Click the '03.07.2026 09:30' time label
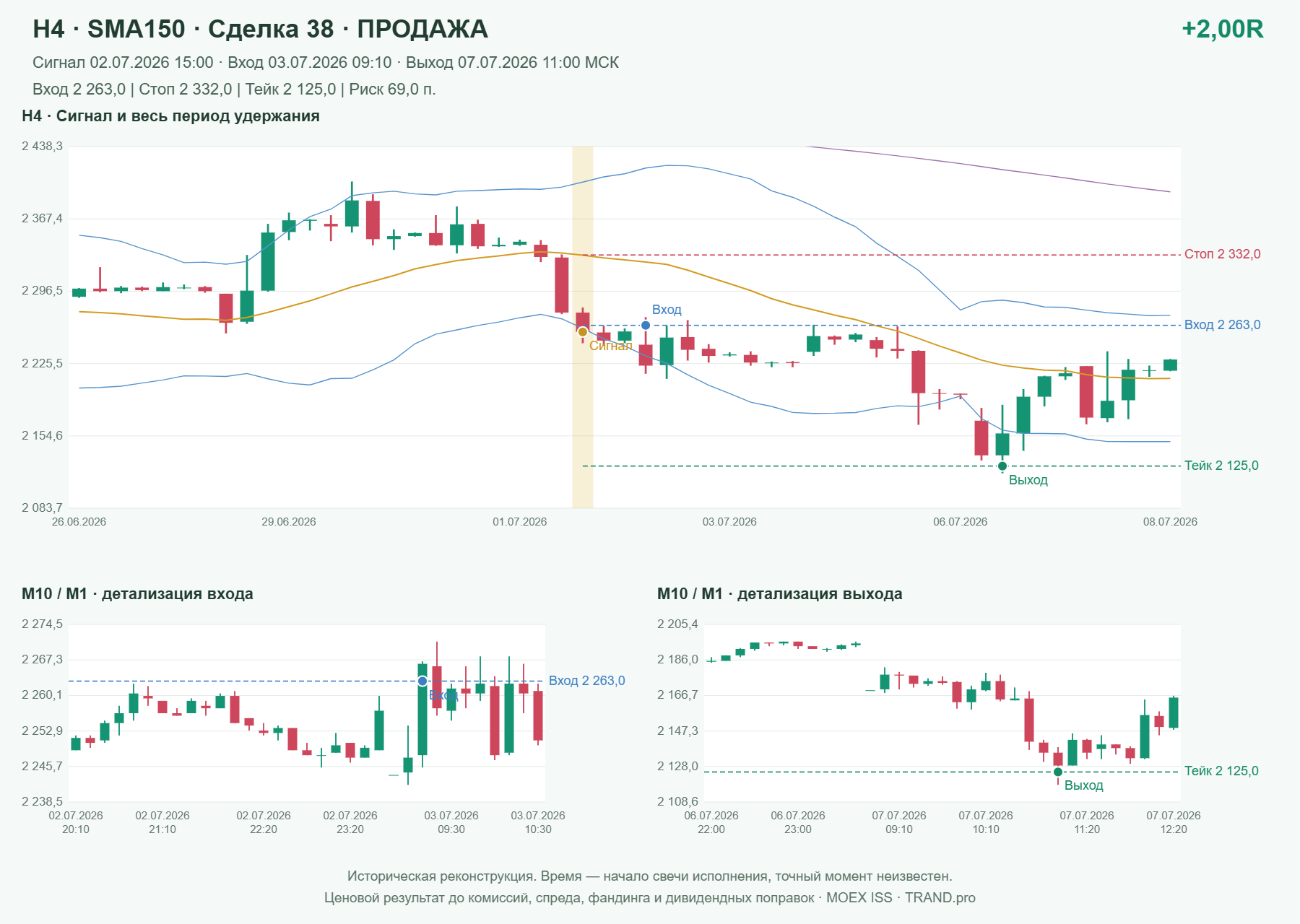The width and height of the screenshot is (1300, 924). click(x=451, y=822)
